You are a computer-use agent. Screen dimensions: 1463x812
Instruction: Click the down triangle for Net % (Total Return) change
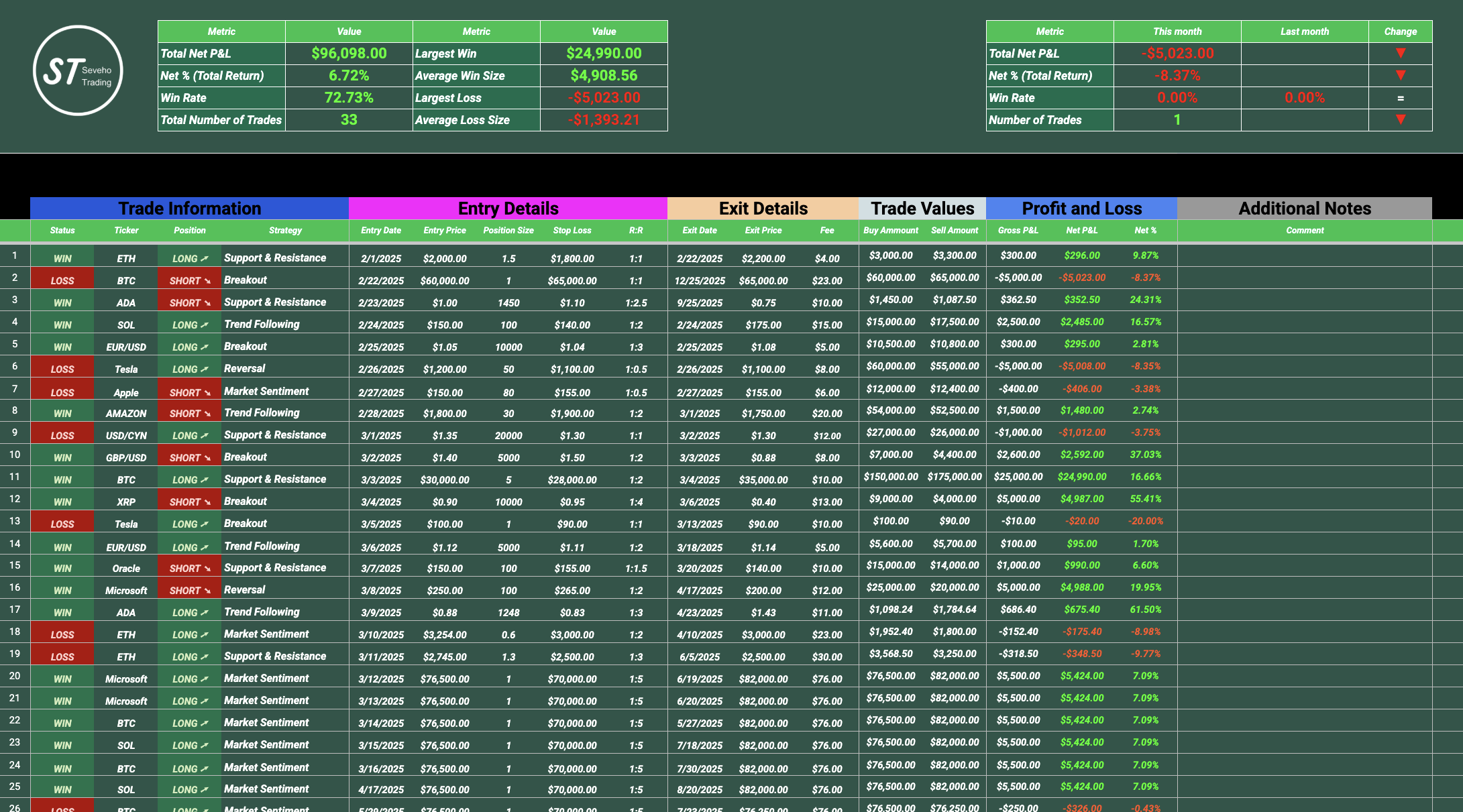tap(1401, 76)
